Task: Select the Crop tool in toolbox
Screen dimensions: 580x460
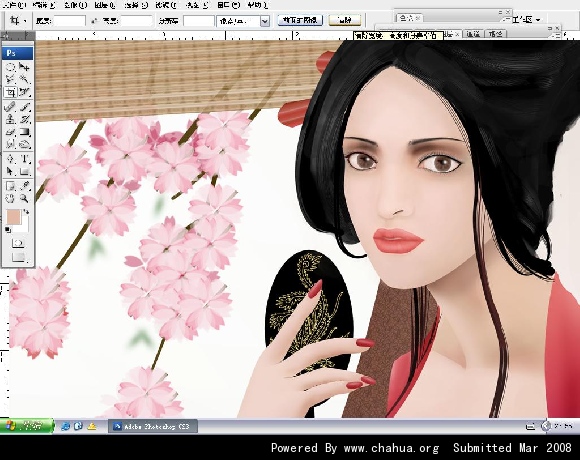Action: tap(10, 92)
